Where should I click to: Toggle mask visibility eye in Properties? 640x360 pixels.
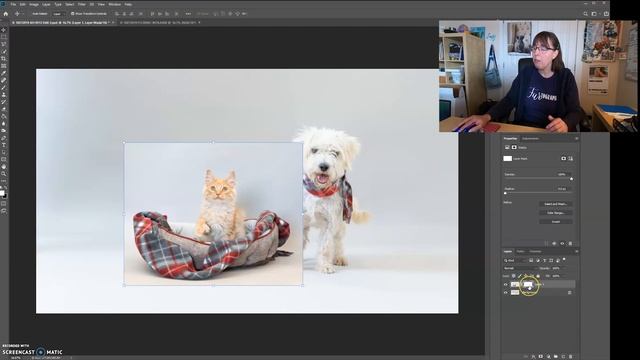(x=562, y=243)
